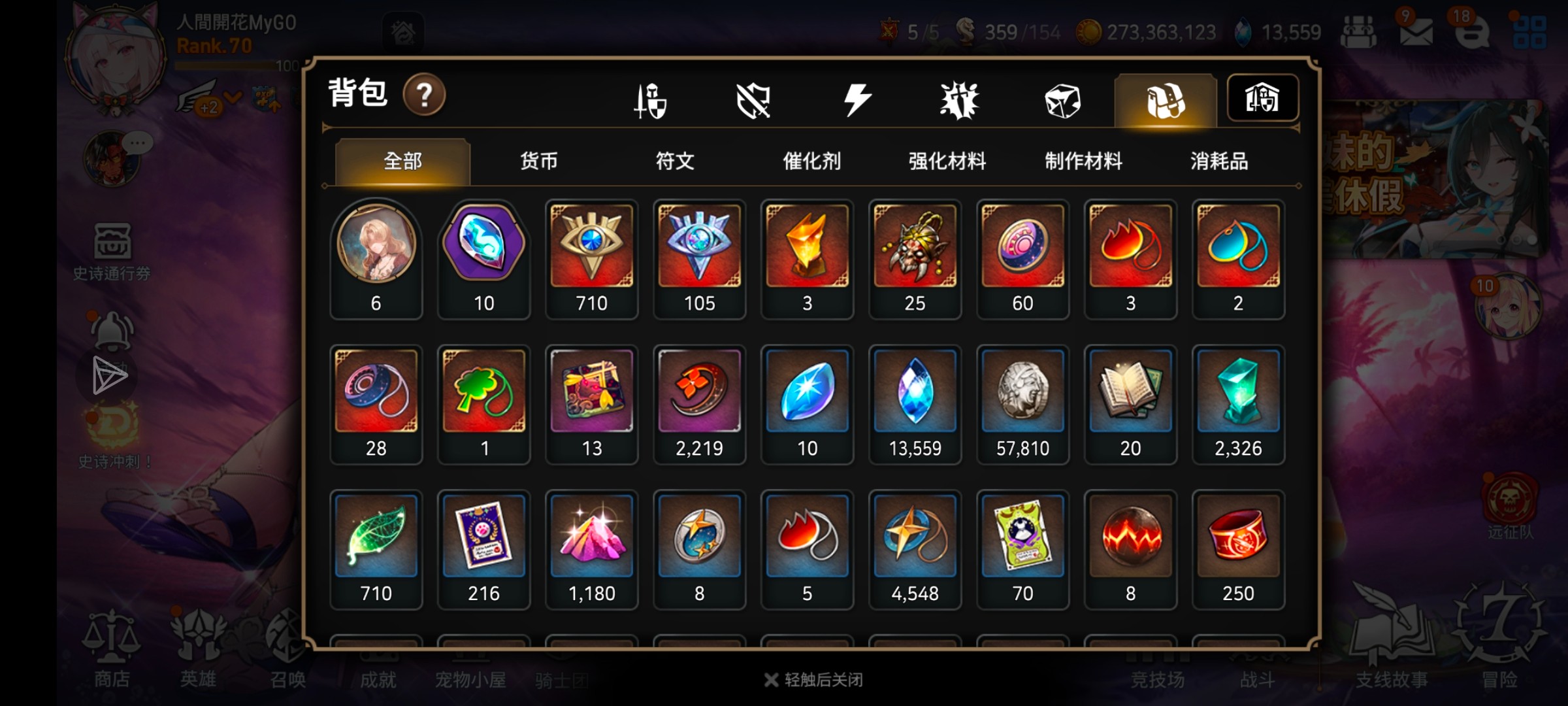Select the green leaf item with 710
Screen dimensions: 1568x706
click(x=376, y=550)
